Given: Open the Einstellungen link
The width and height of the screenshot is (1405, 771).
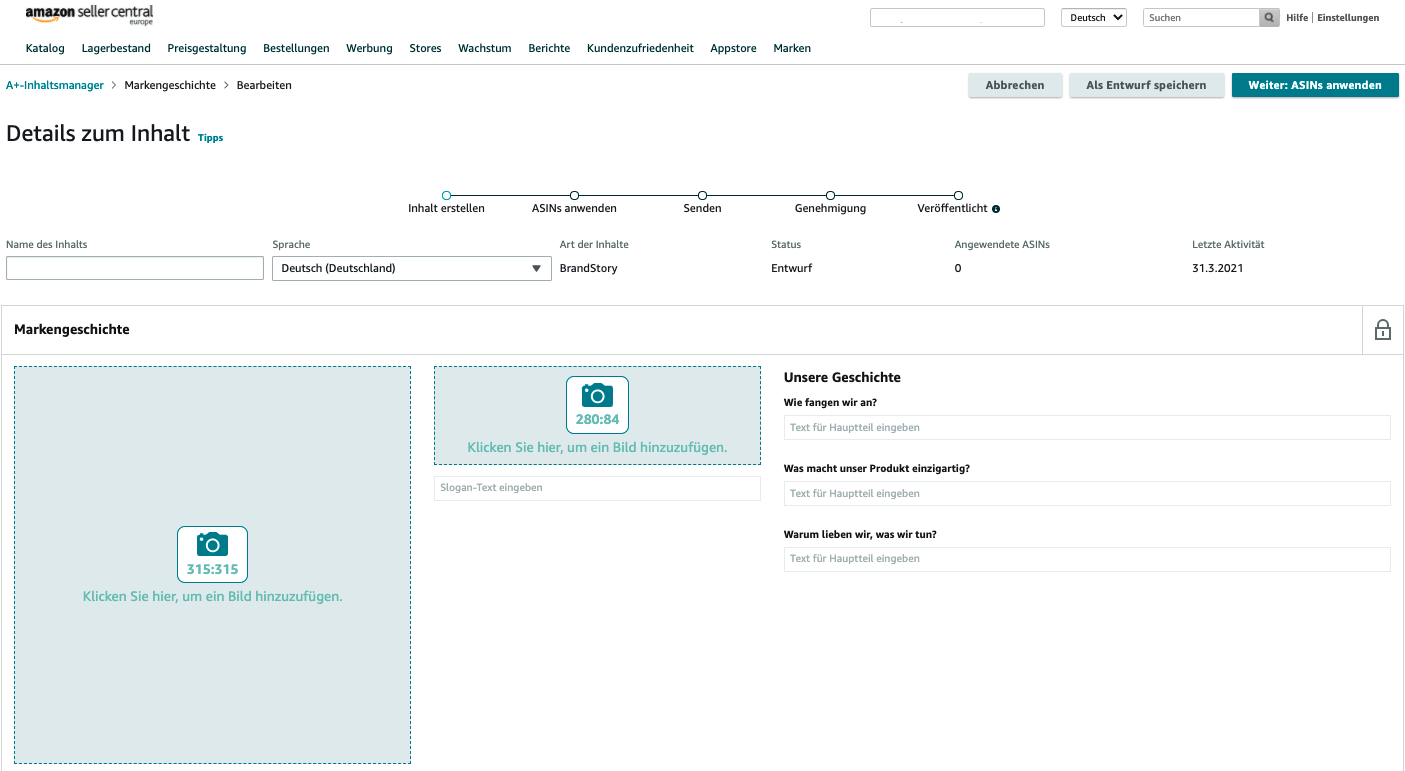Looking at the screenshot, I should 1348,17.
